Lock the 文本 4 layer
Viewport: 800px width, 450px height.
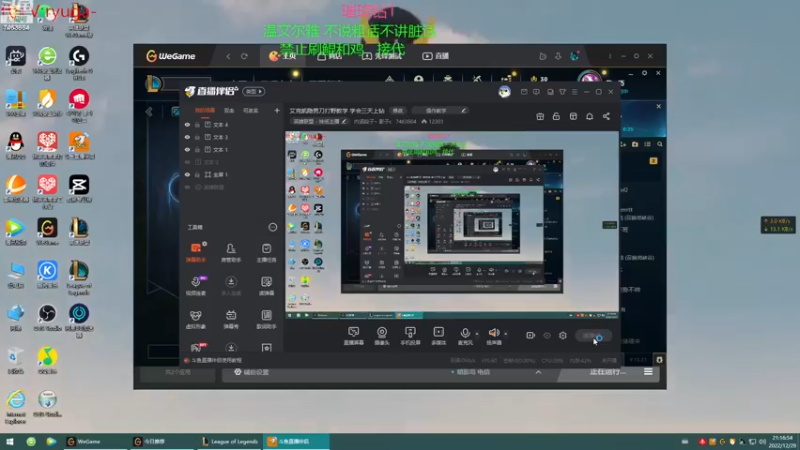pyautogui.click(x=197, y=124)
